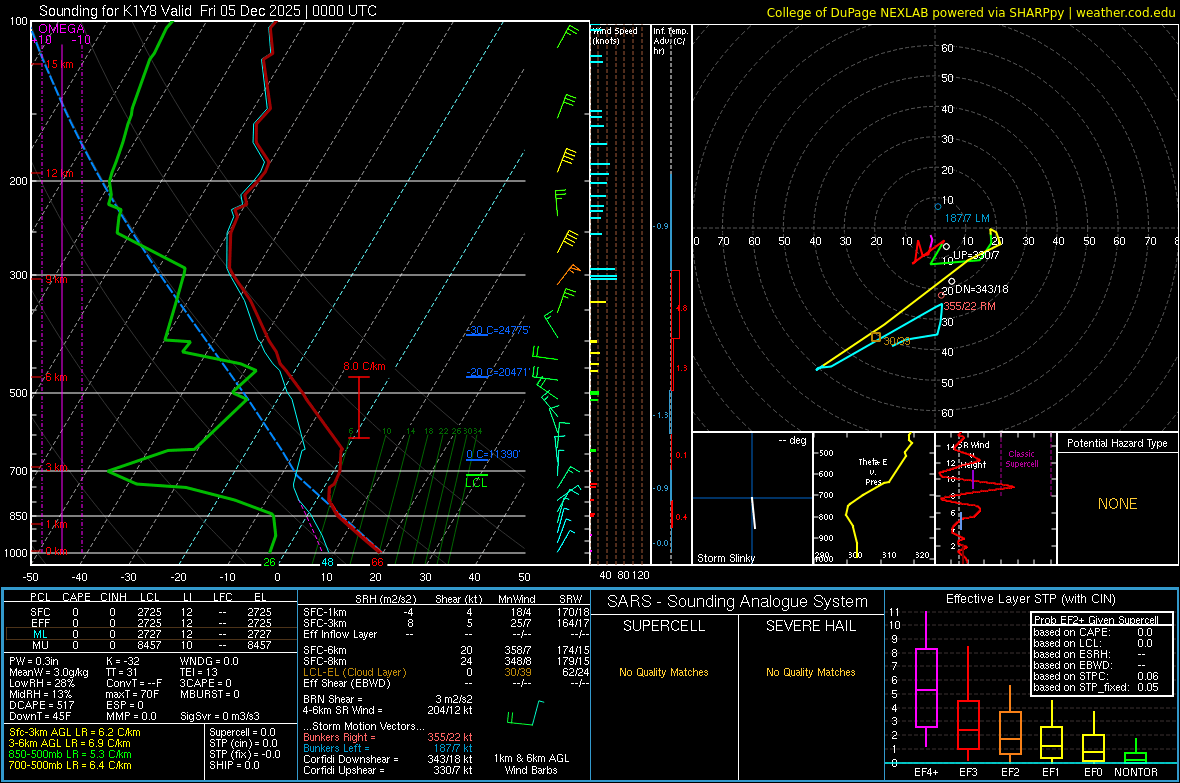
Task: Click the CAPE column header
Action: coord(76,597)
